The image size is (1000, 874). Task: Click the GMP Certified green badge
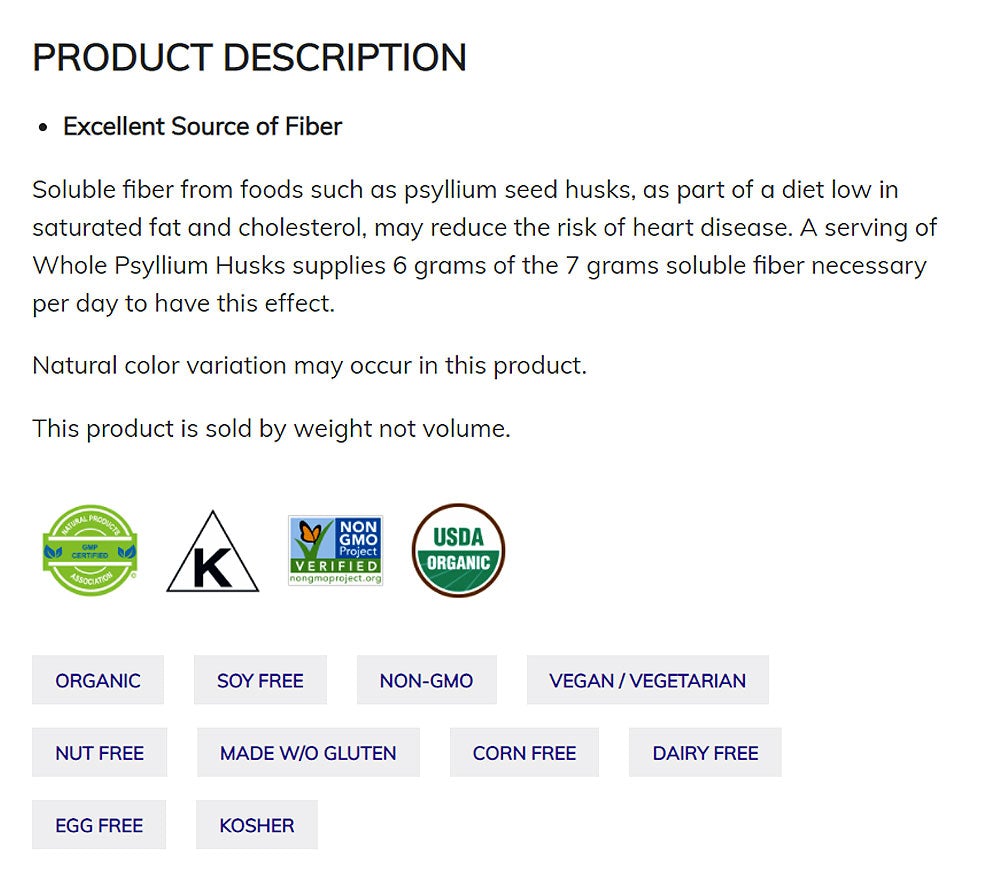pyautogui.click(x=90, y=550)
